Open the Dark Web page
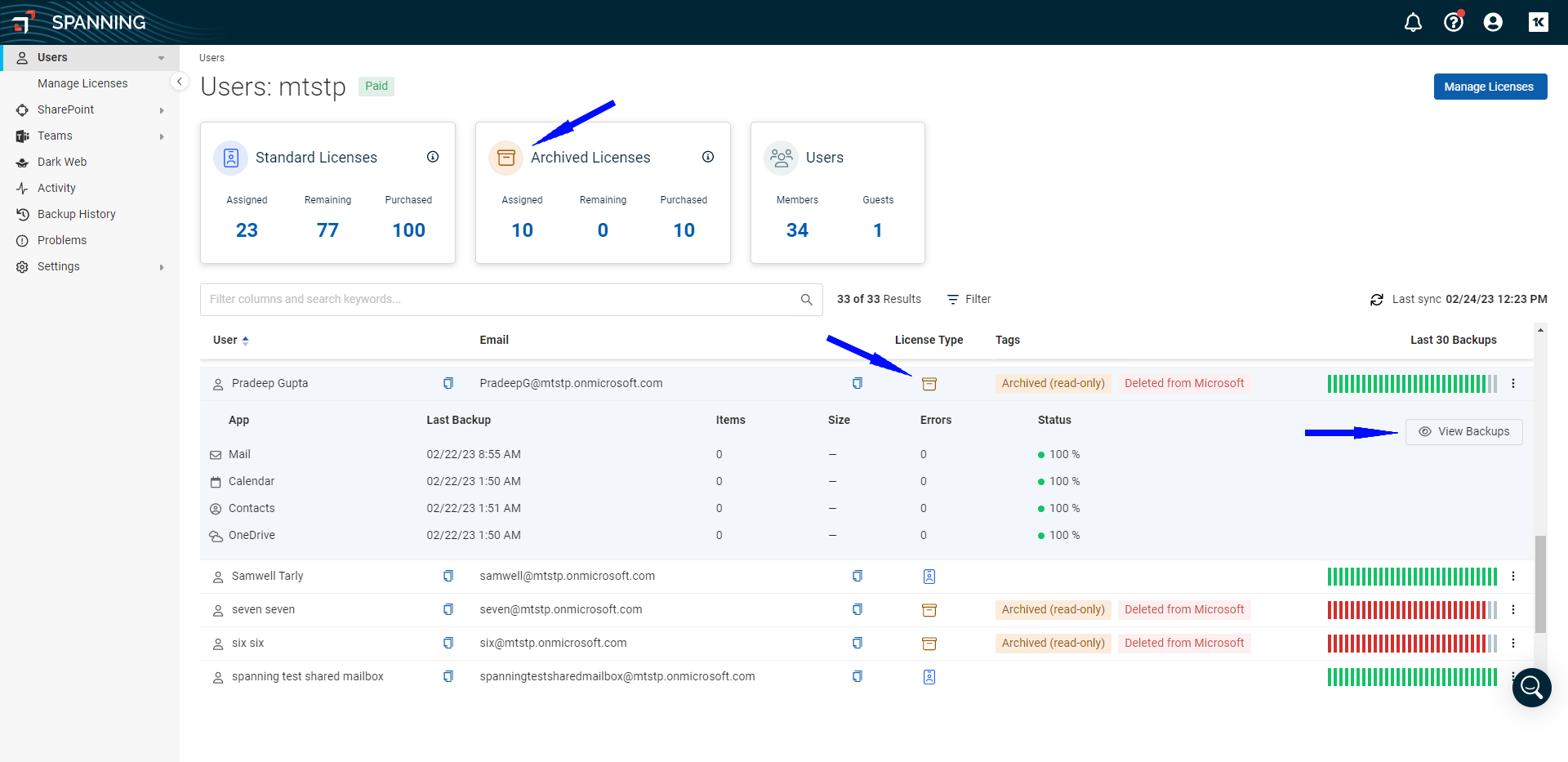 [x=62, y=162]
